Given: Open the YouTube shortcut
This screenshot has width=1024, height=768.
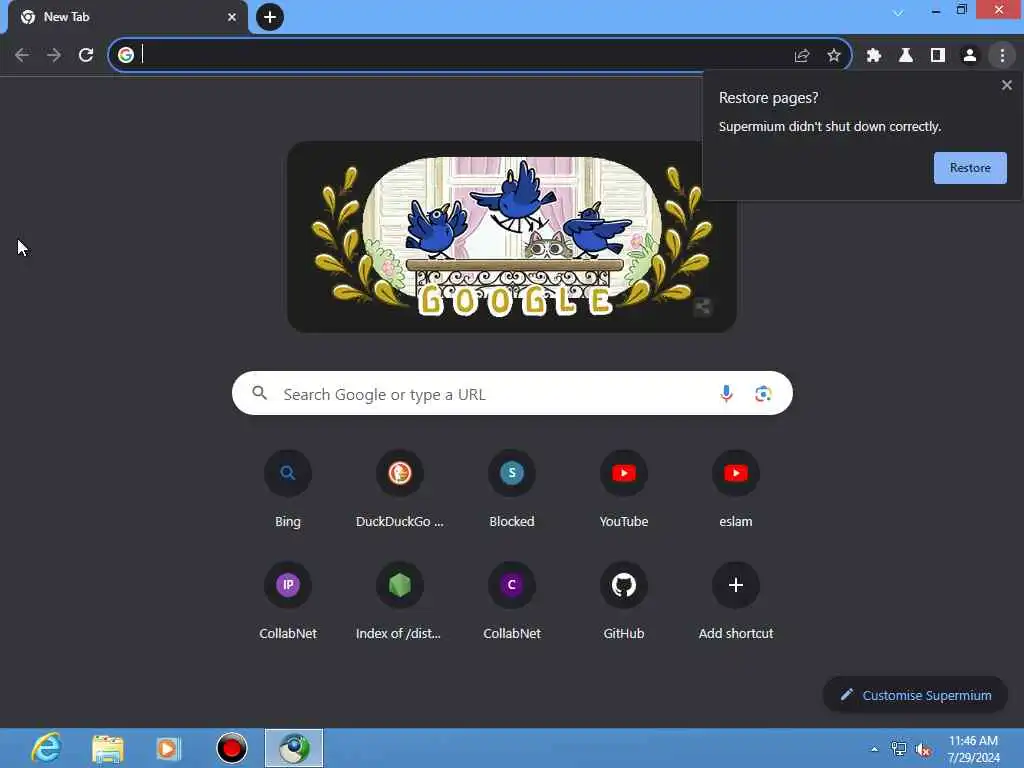Looking at the screenshot, I should tap(624, 488).
